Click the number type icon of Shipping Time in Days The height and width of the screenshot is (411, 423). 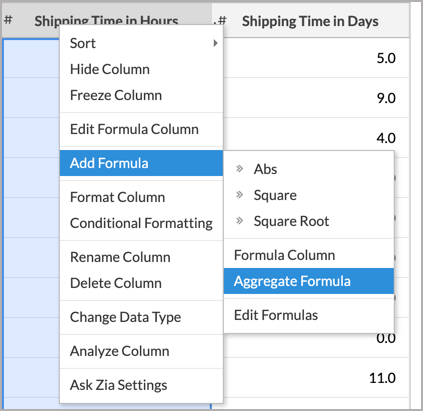click(221, 21)
